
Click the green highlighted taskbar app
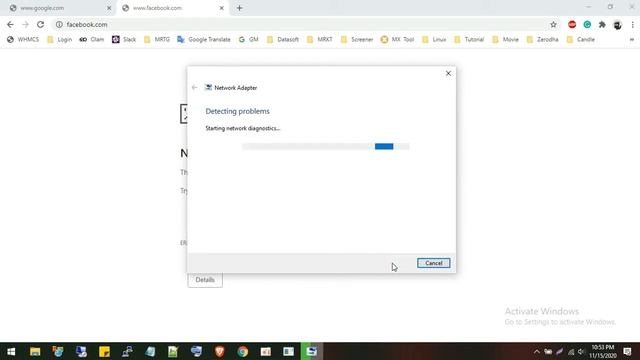pos(312,351)
